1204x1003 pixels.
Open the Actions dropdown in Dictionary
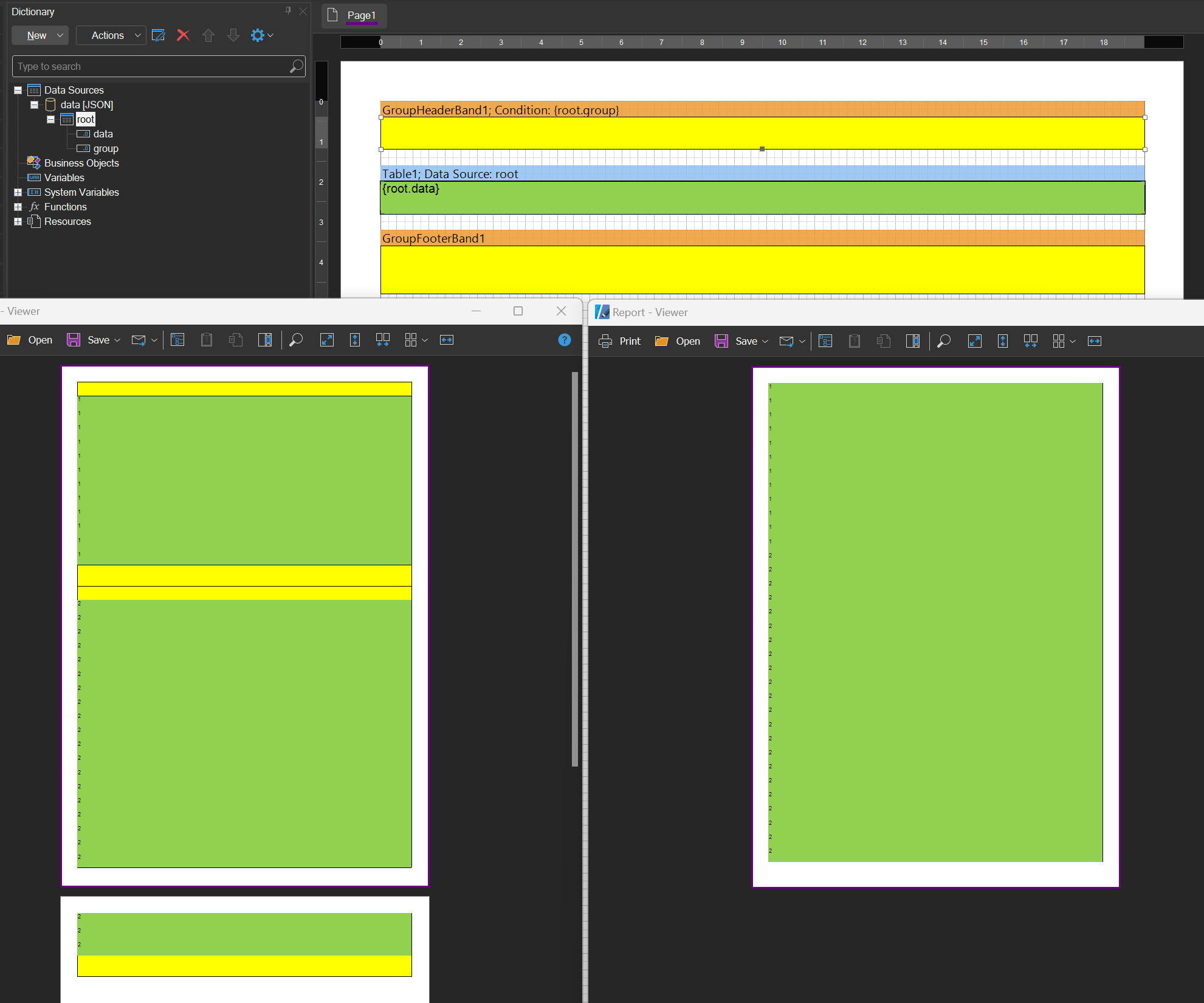(111, 35)
